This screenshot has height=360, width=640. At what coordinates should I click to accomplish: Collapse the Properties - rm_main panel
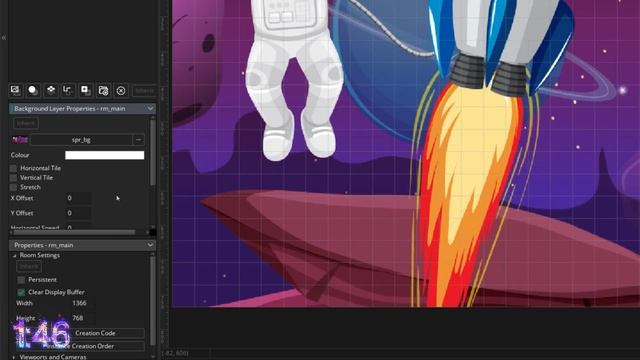click(150, 245)
